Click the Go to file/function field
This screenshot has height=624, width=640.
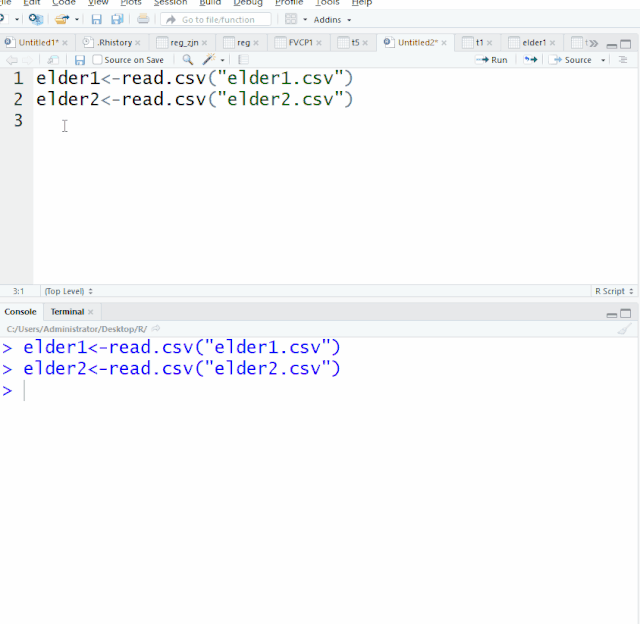pyautogui.click(x=222, y=19)
